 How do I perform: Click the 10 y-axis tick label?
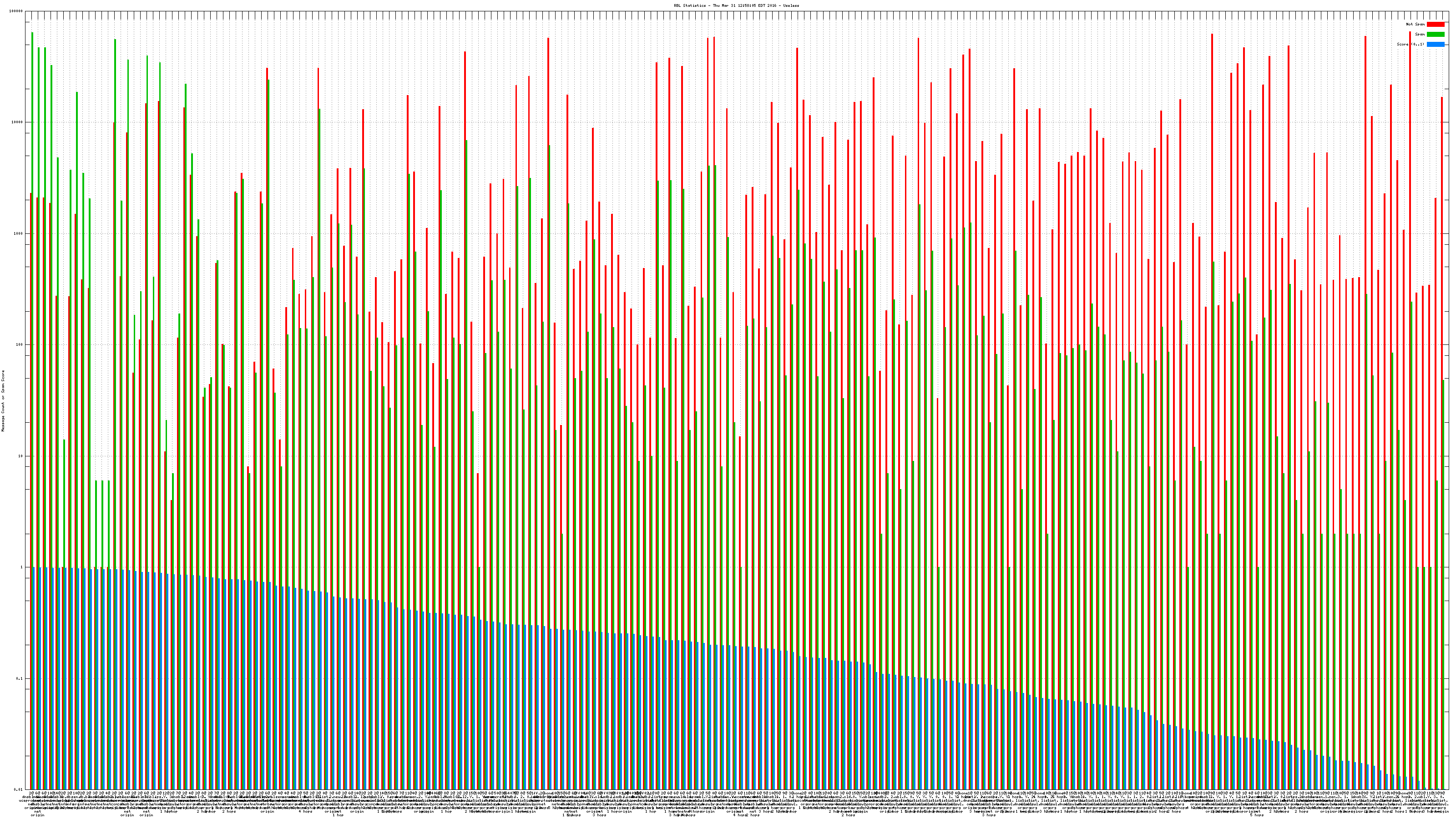[x=20, y=456]
